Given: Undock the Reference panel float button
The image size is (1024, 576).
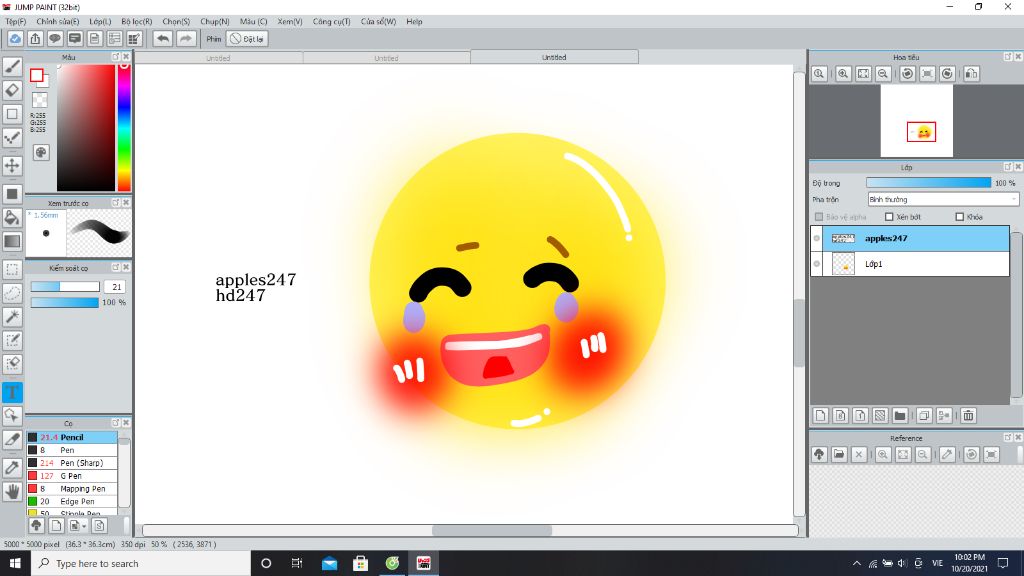Looking at the screenshot, I should tap(1008, 438).
